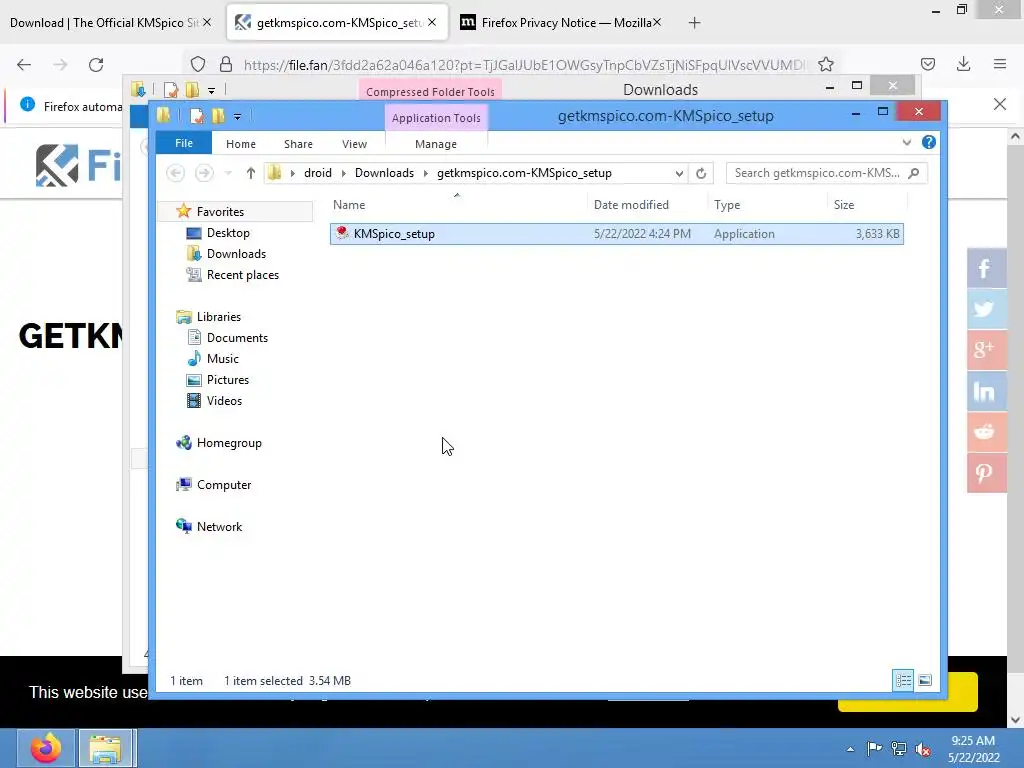Open the File ribbon tab
The image size is (1024, 768).
(x=184, y=144)
